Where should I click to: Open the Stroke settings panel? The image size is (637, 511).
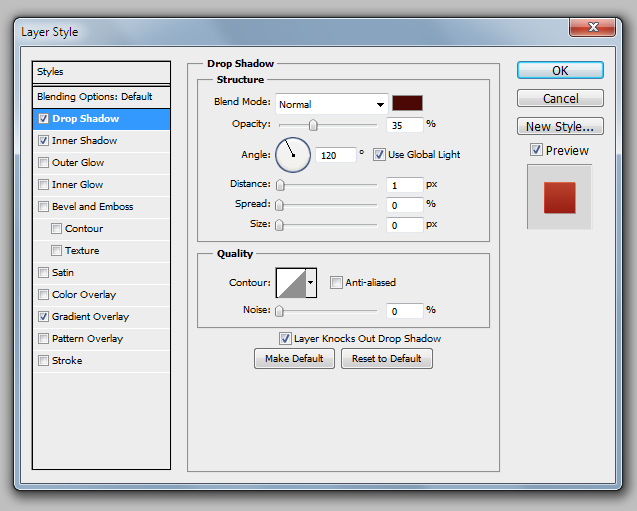[x=67, y=360]
